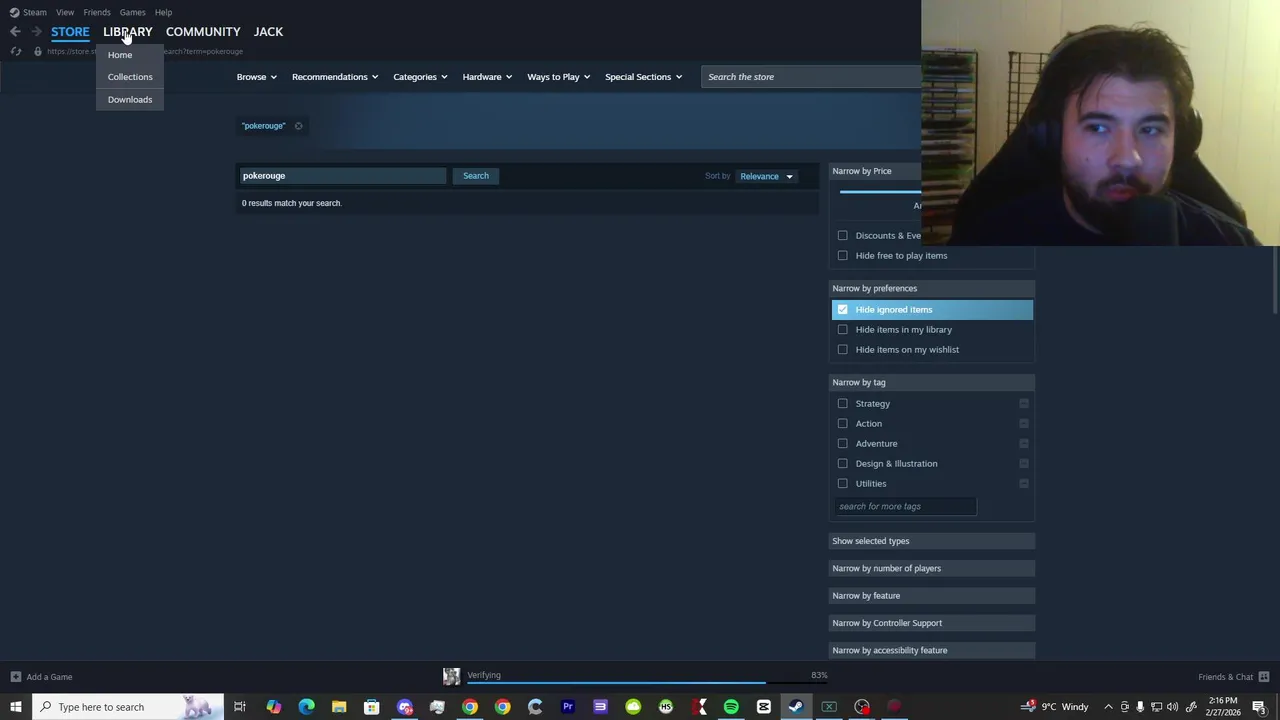
Task: Remove the "pokerouge" search term tag
Action: pos(298,126)
